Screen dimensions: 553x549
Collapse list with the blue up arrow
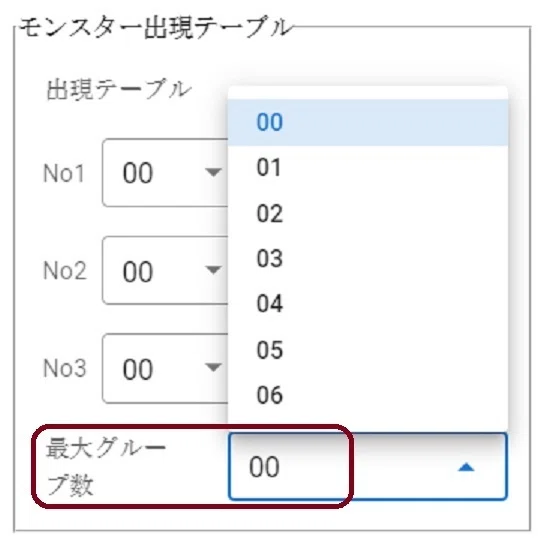(466, 468)
